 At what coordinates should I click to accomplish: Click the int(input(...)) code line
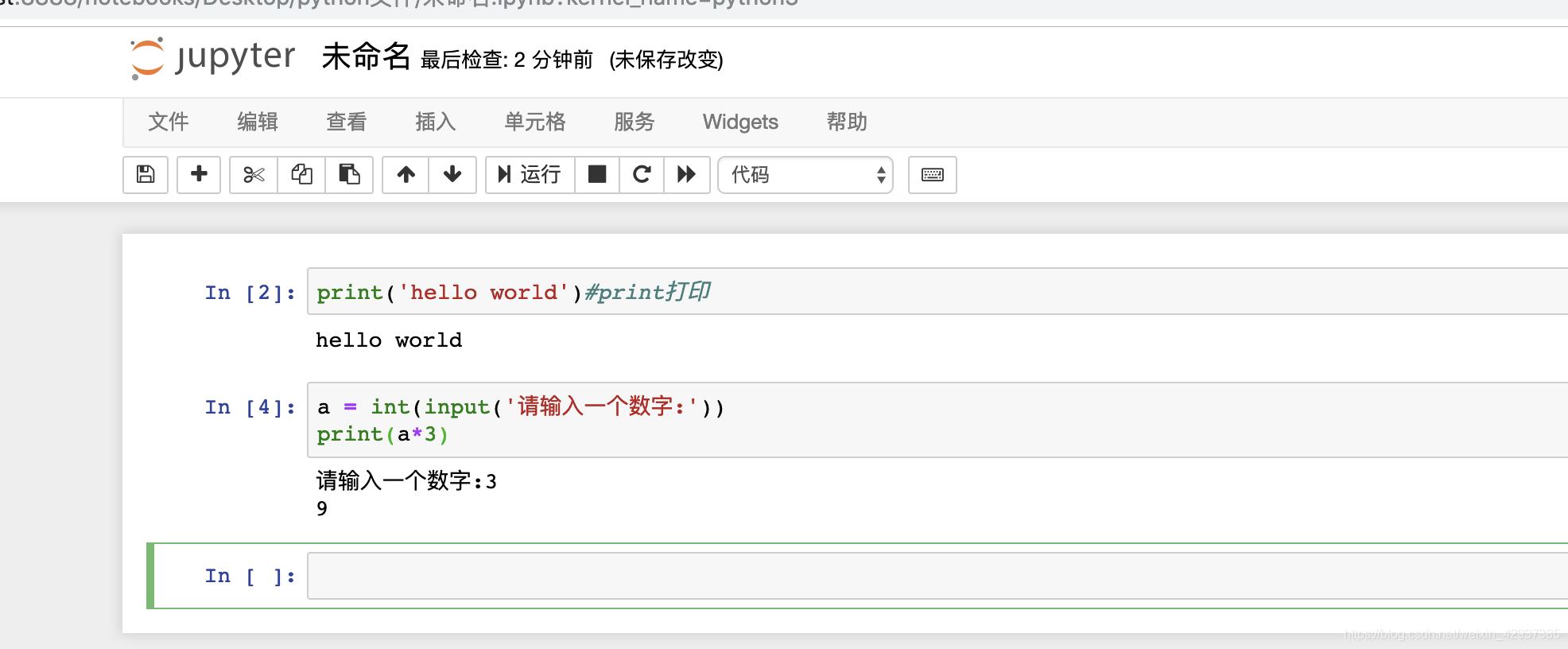[x=521, y=407]
